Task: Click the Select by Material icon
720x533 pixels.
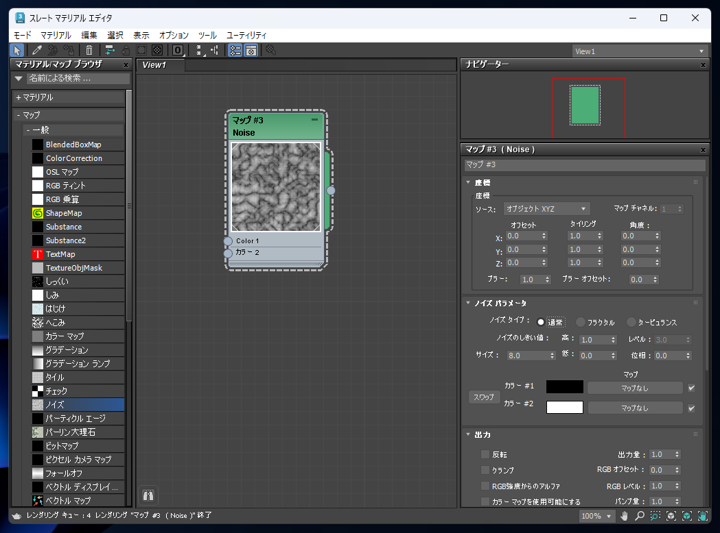Action: [271, 50]
